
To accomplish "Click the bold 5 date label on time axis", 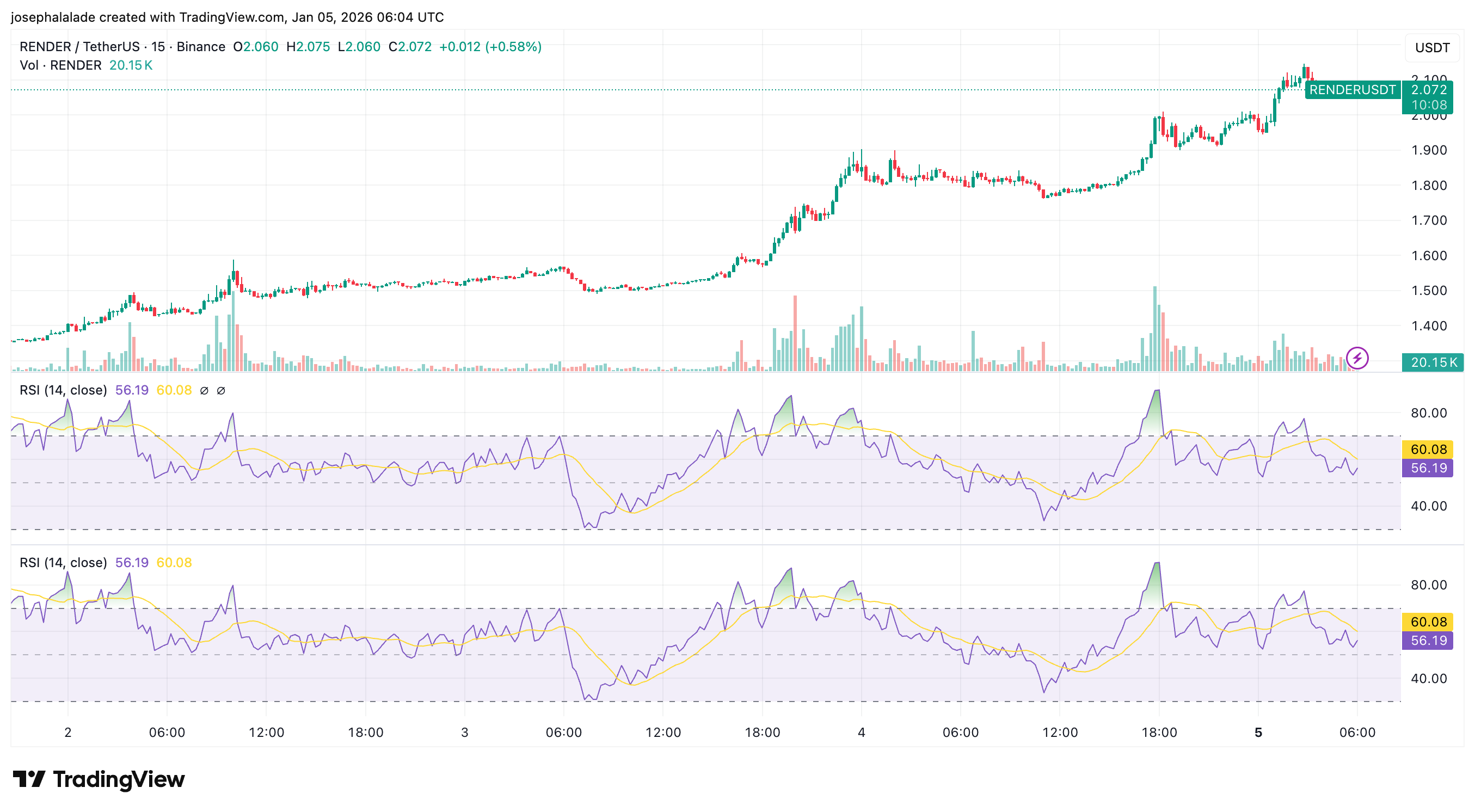I will pos(1258,733).
